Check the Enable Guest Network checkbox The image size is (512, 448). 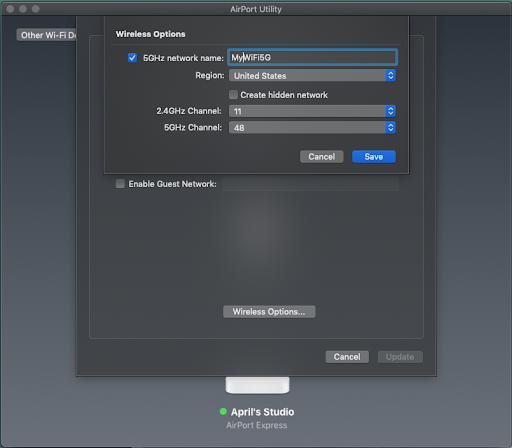[120, 184]
